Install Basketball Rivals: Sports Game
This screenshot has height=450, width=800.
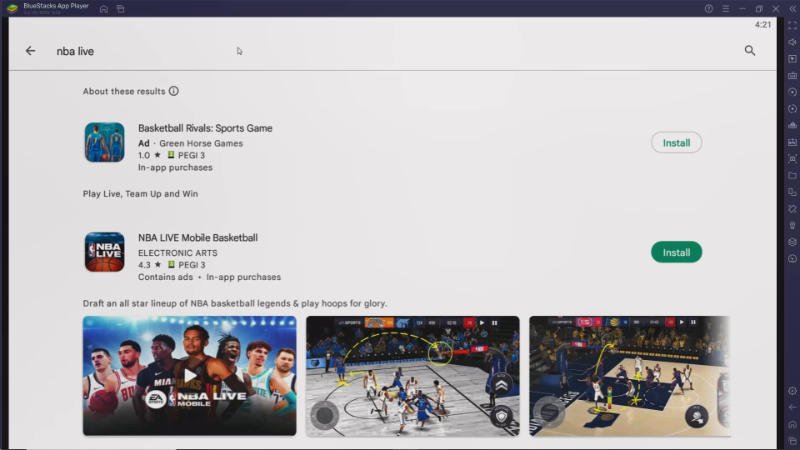point(676,143)
